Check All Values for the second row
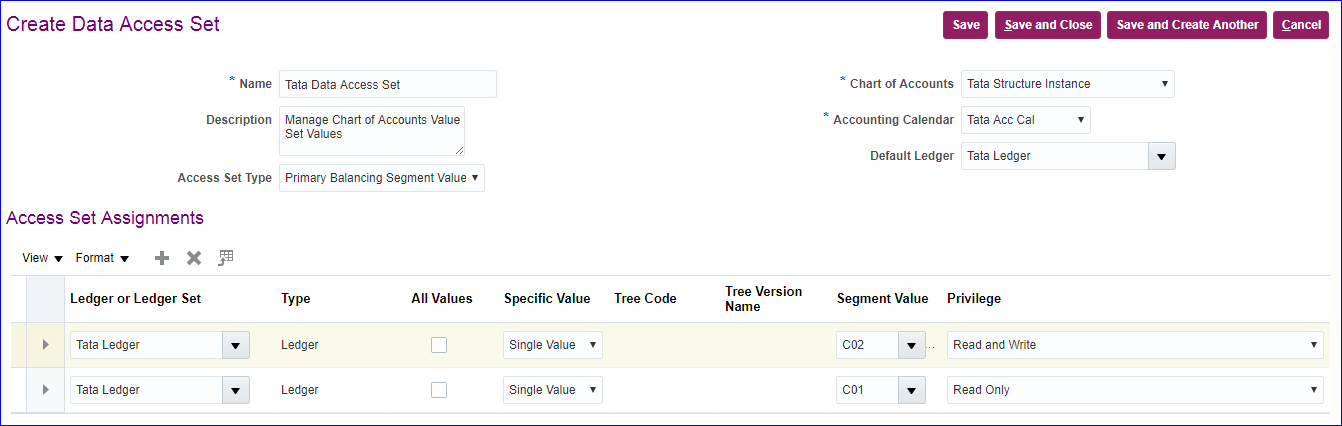The height and width of the screenshot is (426, 1342). (x=439, y=390)
